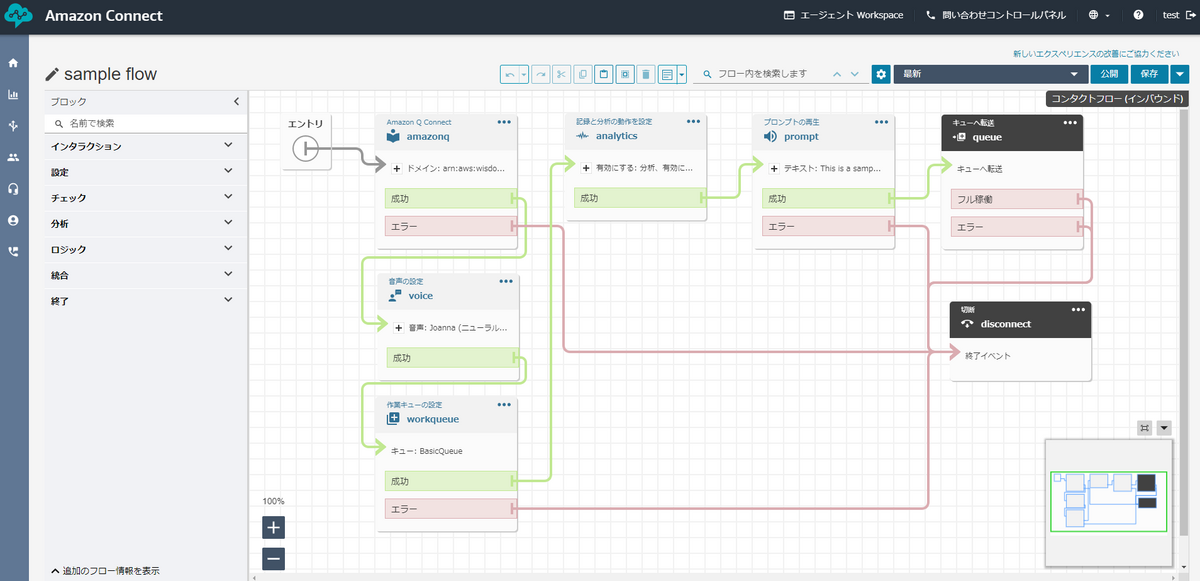Image resolution: width=1200 pixels, height=581 pixels.
Task: Click the 保存 save button
Action: pyautogui.click(x=1150, y=74)
